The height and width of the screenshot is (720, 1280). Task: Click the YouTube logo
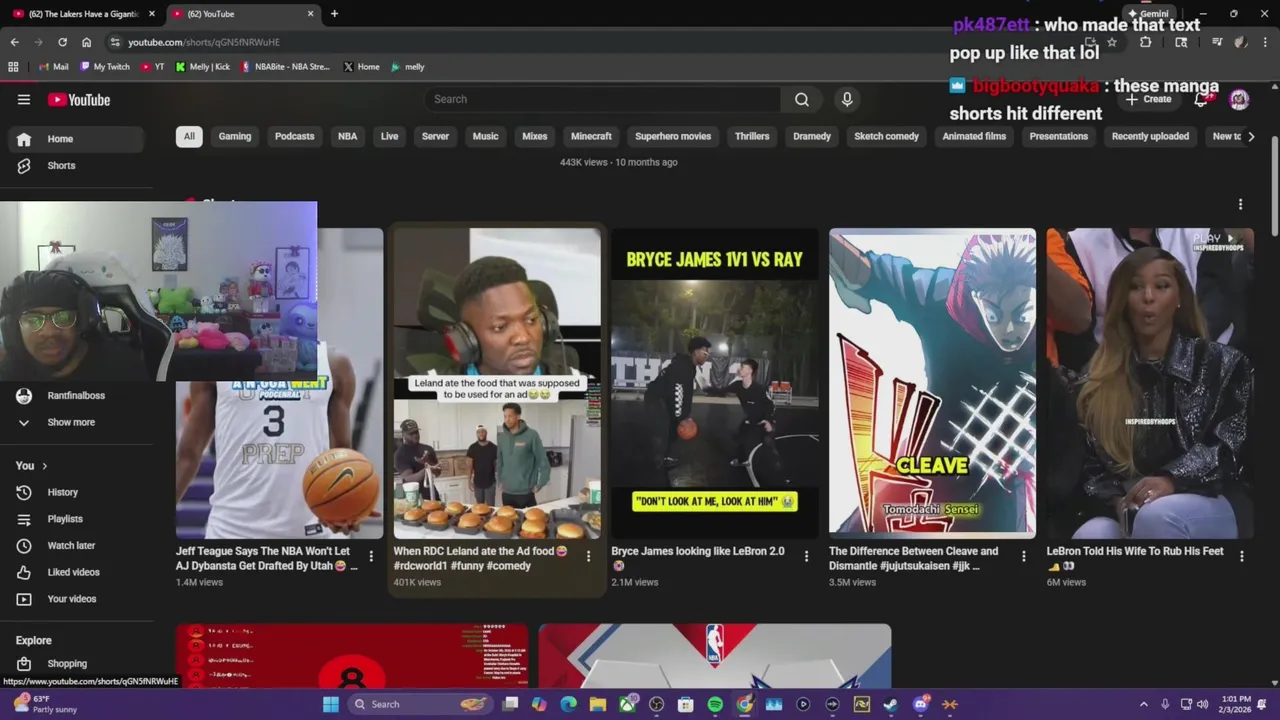pyautogui.click(x=79, y=100)
